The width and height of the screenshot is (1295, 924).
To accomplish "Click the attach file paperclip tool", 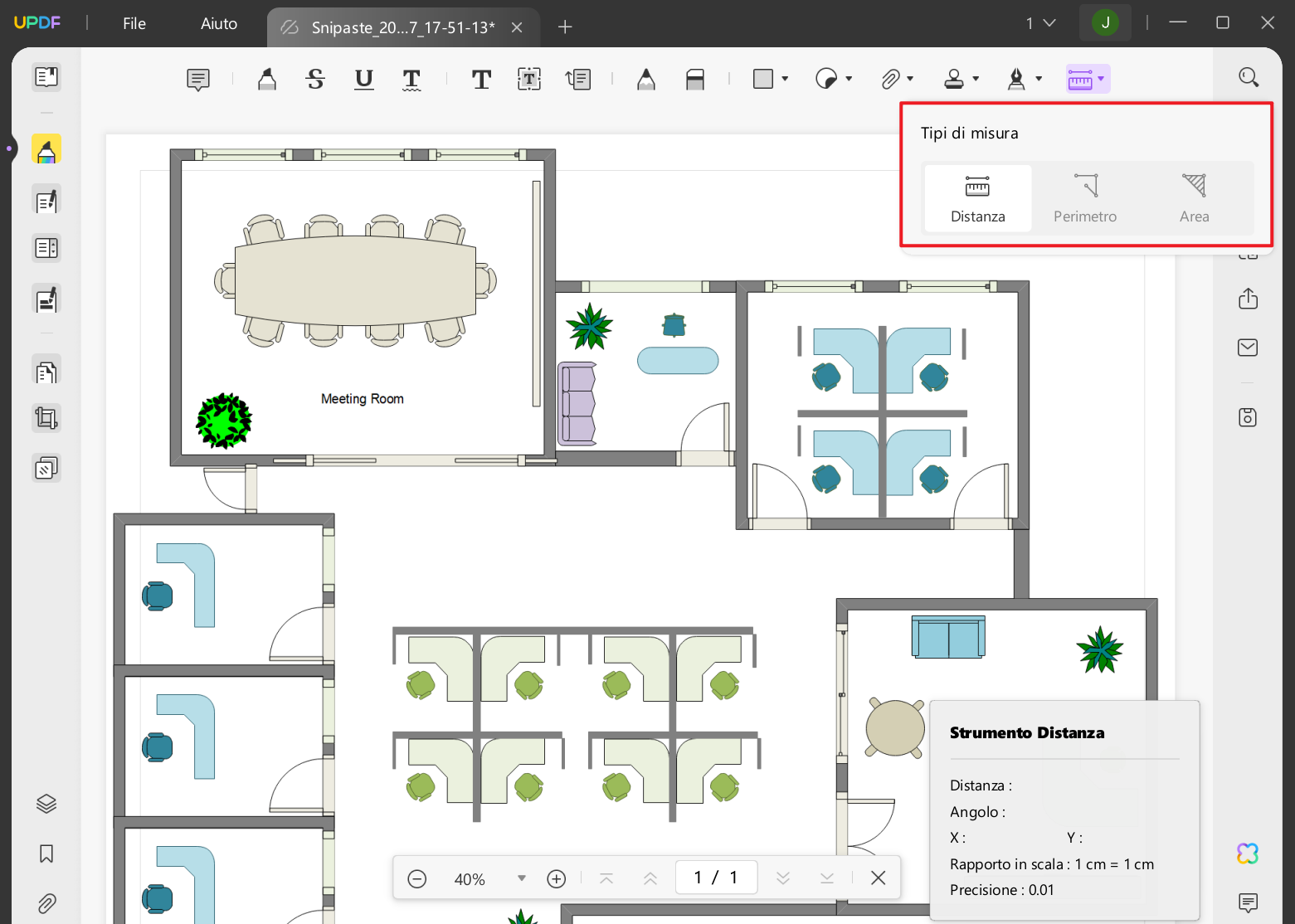I will pyautogui.click(x=890, y=79).
